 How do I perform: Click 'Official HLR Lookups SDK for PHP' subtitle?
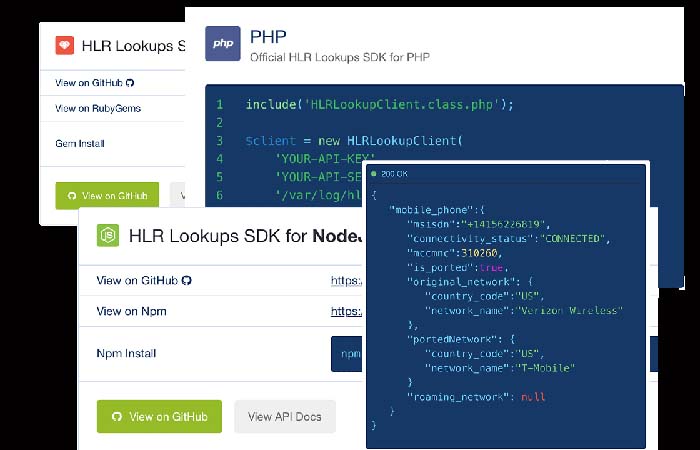340,57
